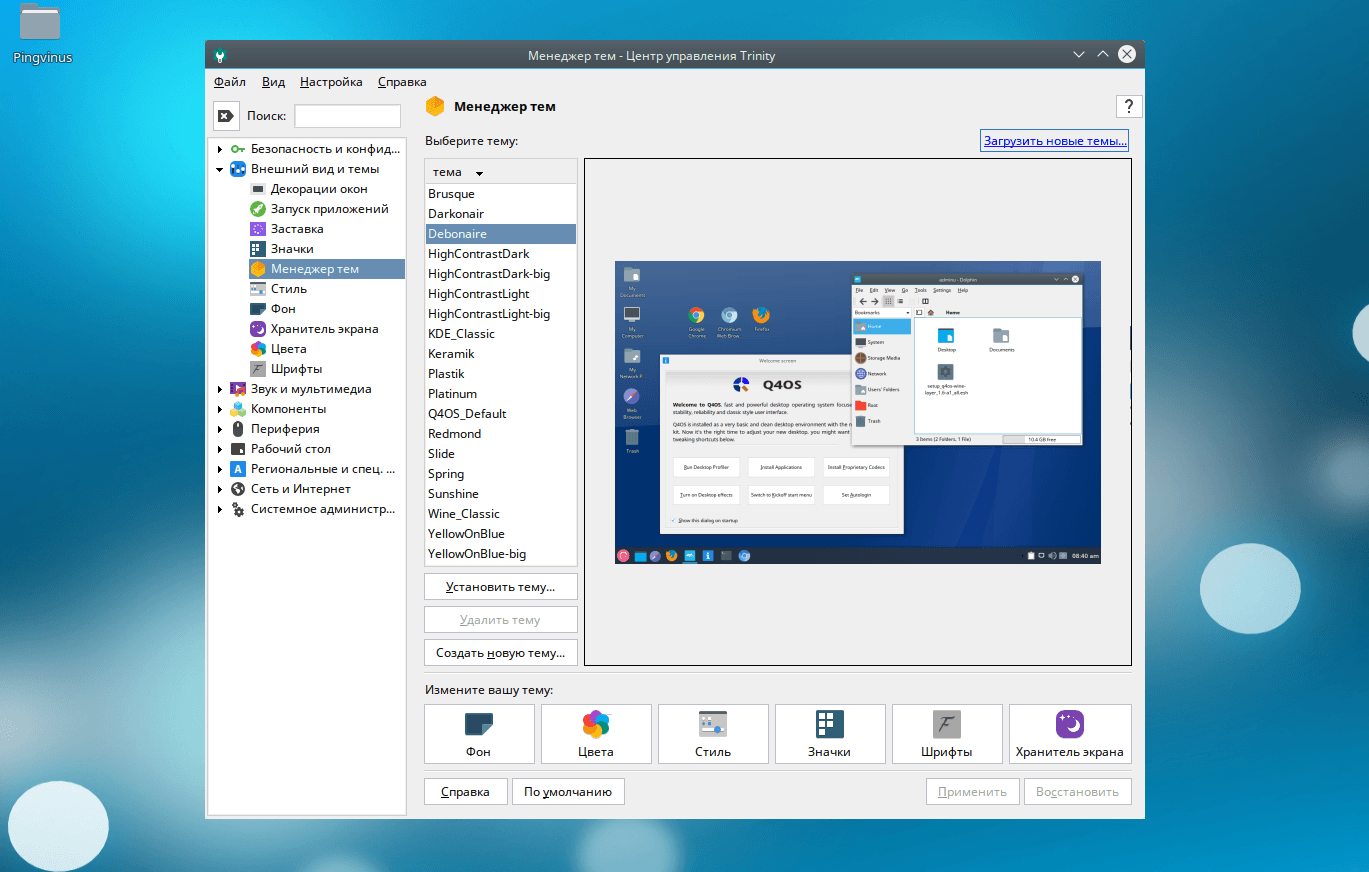Open the Вид menu

[x=273, y=82]
